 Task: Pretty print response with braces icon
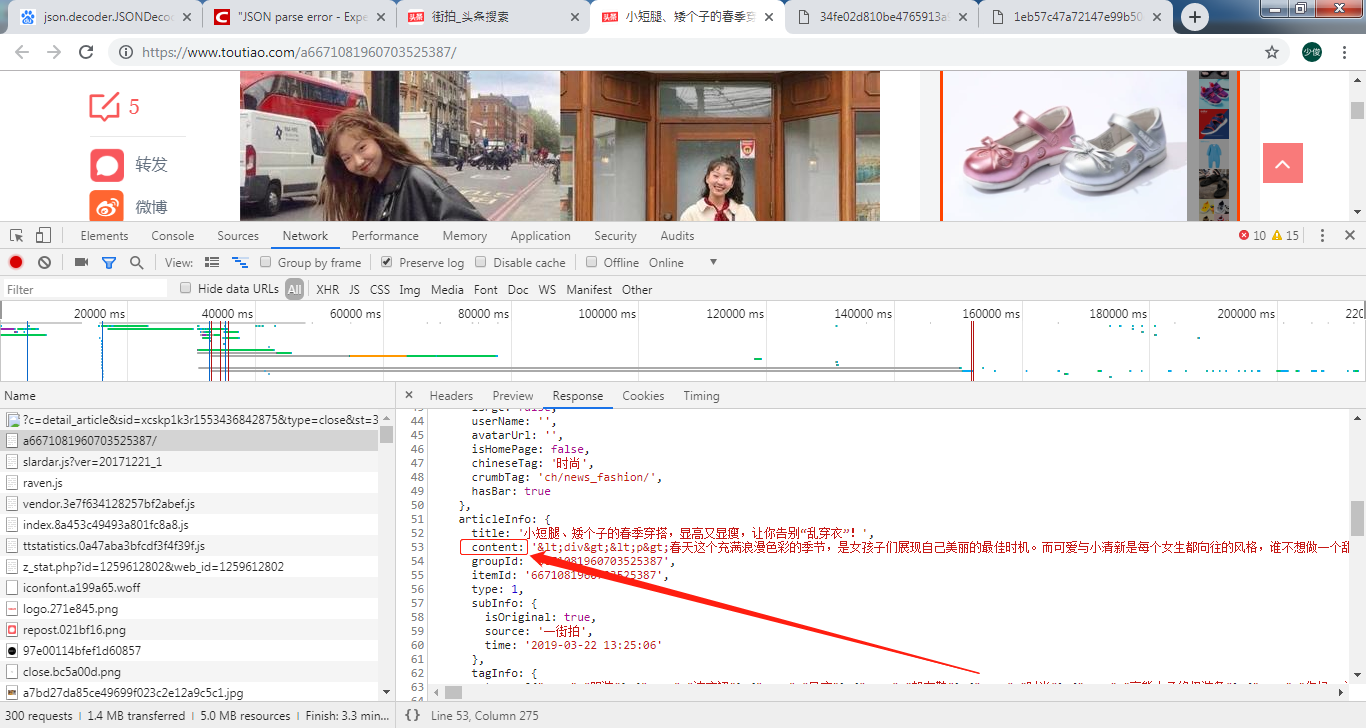click(412, 716)
